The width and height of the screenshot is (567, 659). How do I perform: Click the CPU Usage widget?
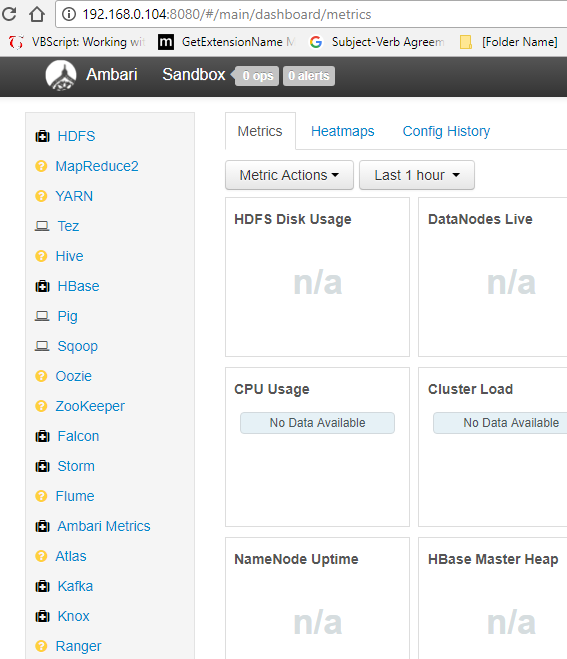(x=317, y=447)
